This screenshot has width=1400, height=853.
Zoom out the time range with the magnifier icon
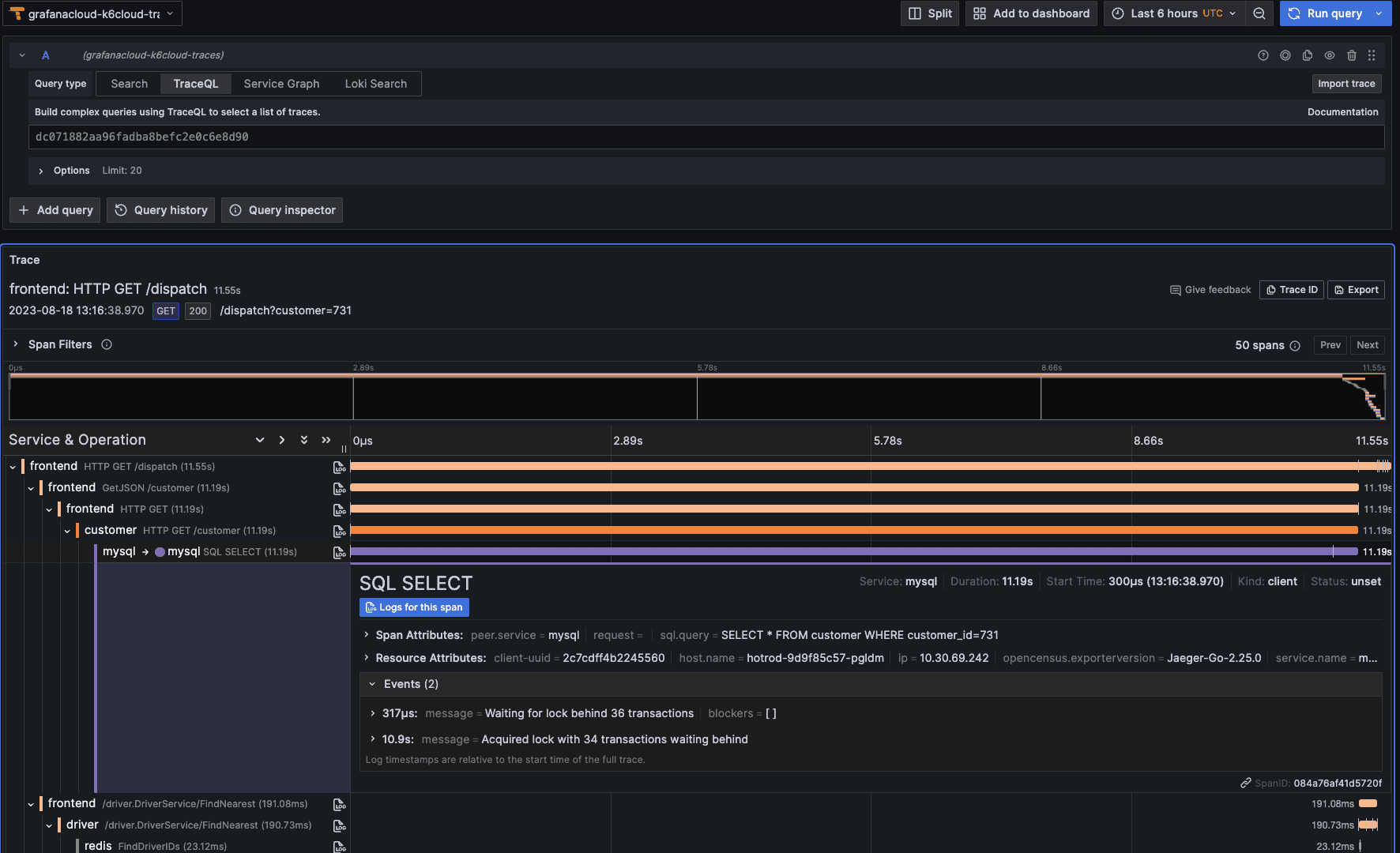[1259, 13]
